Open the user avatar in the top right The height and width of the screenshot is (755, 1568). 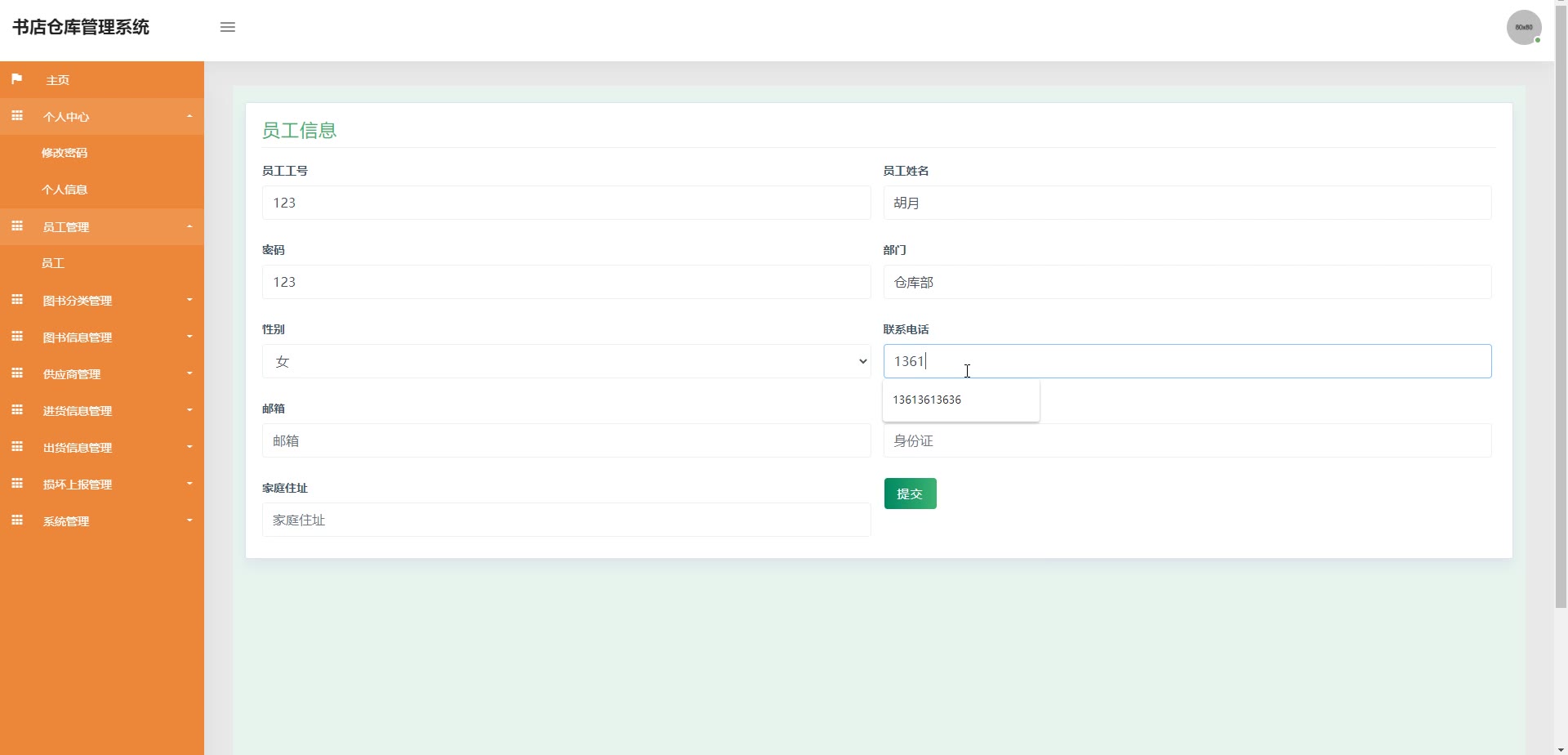(1524, 26)
